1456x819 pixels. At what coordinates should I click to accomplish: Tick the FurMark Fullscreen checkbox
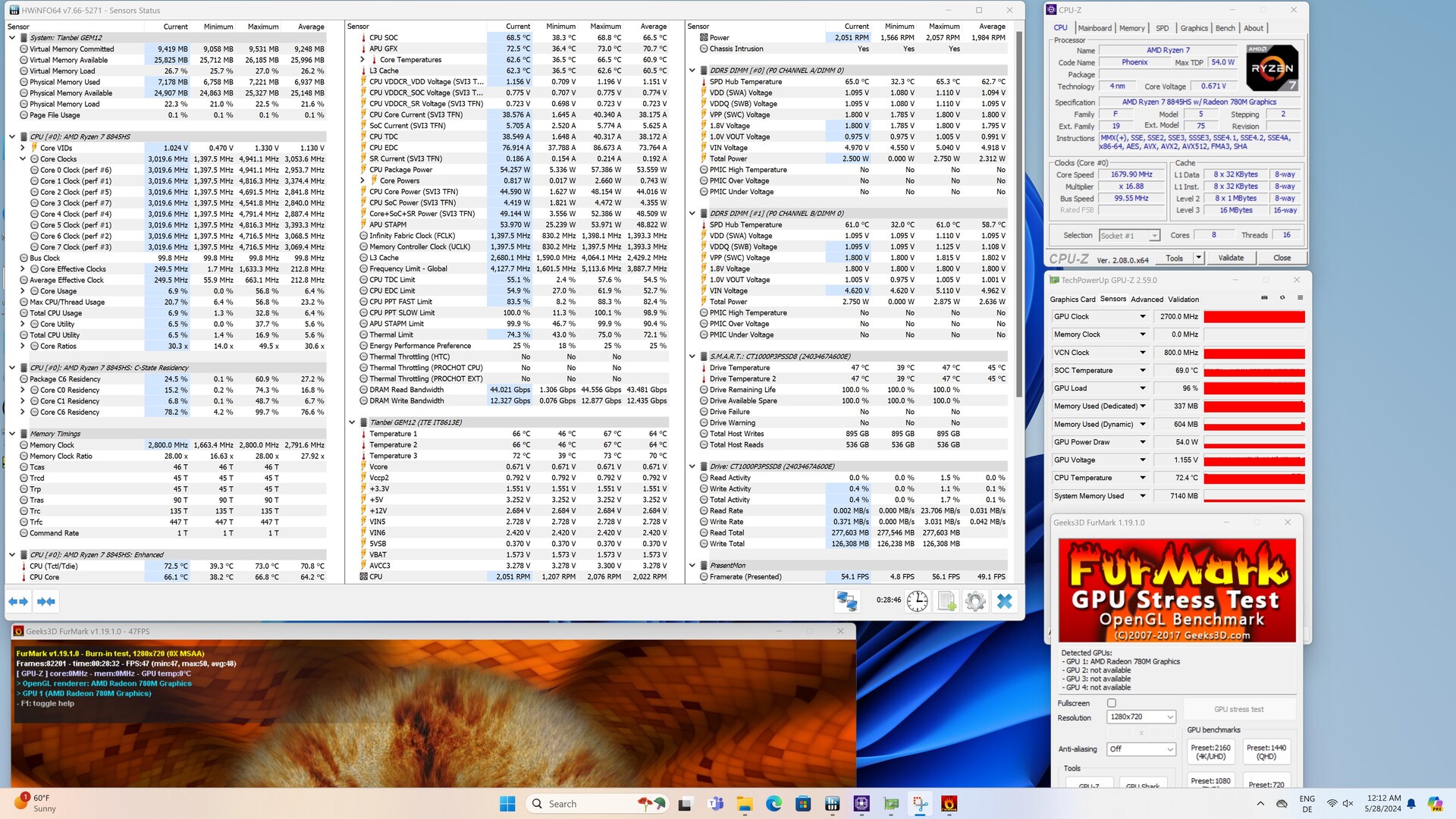[1112, 703]
